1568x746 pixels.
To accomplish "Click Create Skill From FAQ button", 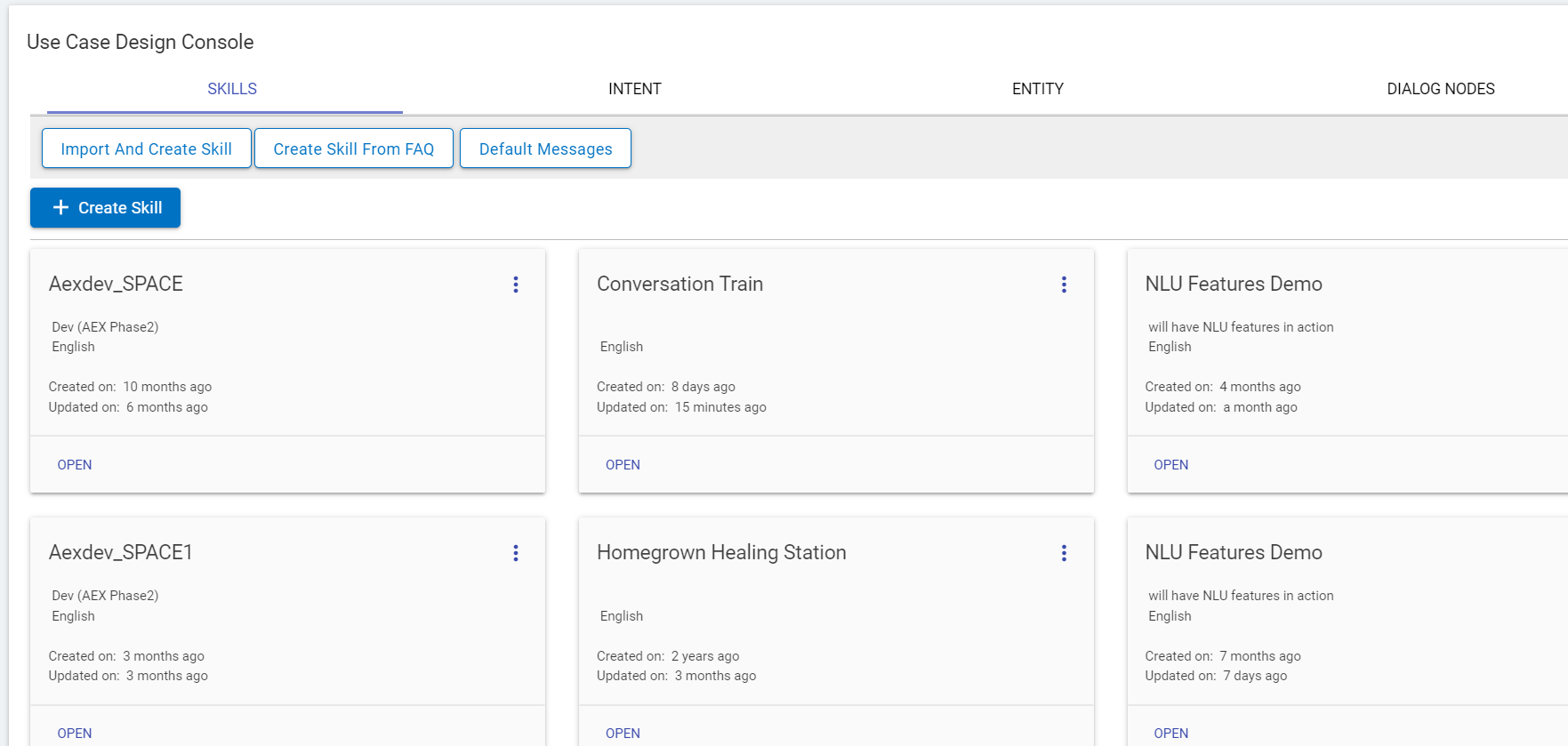I will pos(354,148).
